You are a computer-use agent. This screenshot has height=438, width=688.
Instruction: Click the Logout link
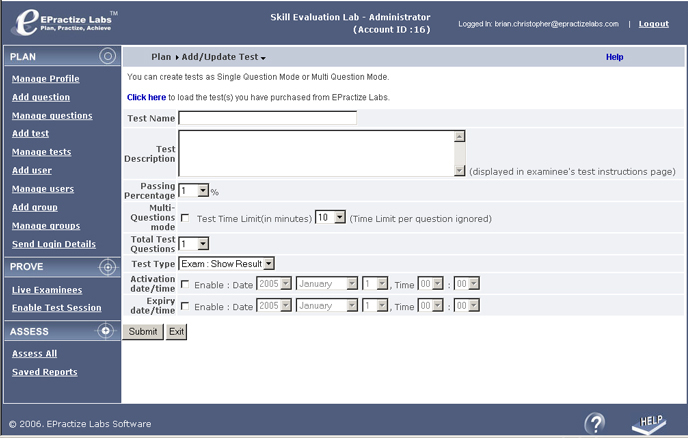point(653,24)
